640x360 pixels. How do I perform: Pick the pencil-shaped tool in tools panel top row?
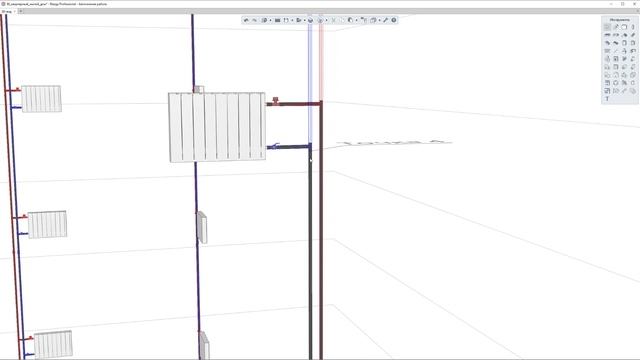point(616,27)
